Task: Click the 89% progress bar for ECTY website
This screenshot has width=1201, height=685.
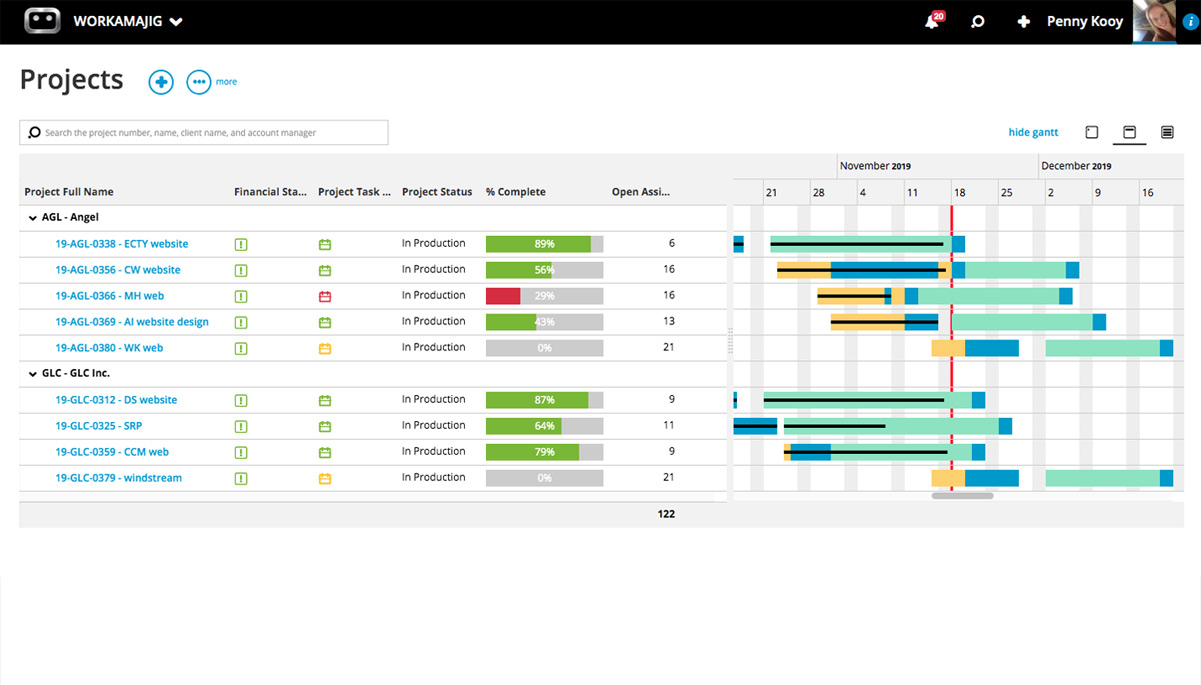Action: [544, 243]
